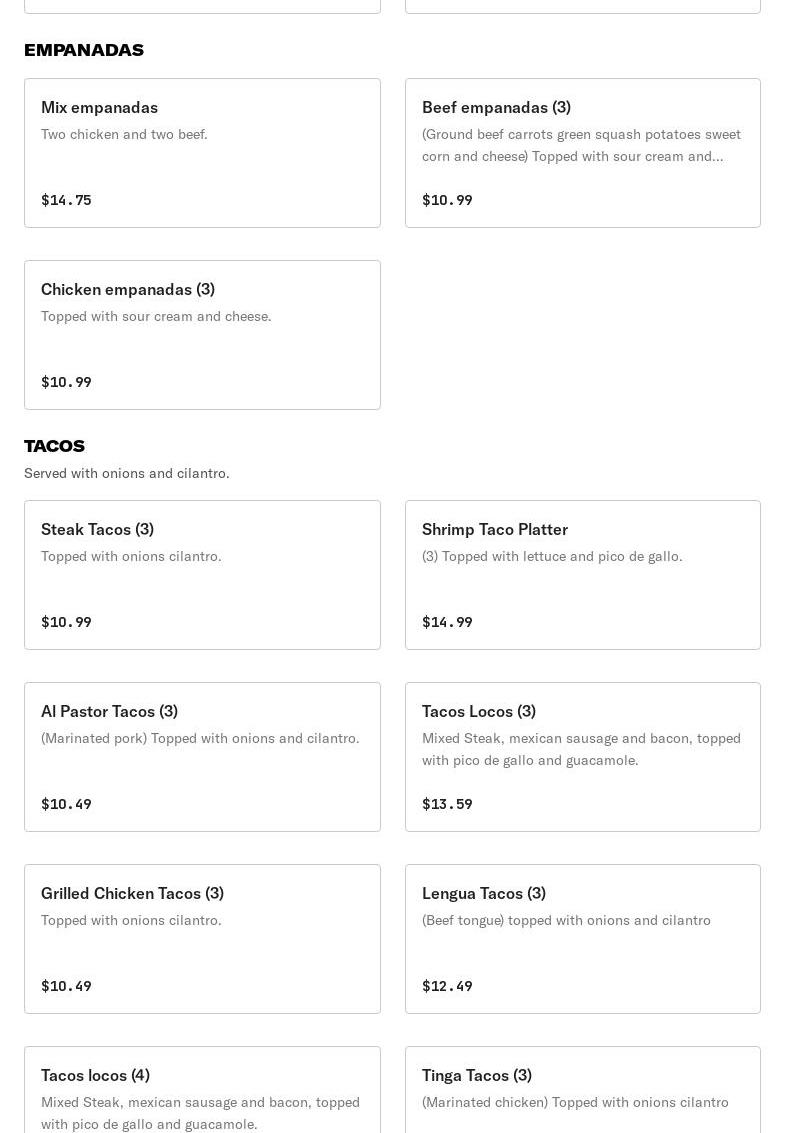
Task: Click the EMPANADAS section heading
Action: pos(84,50)
